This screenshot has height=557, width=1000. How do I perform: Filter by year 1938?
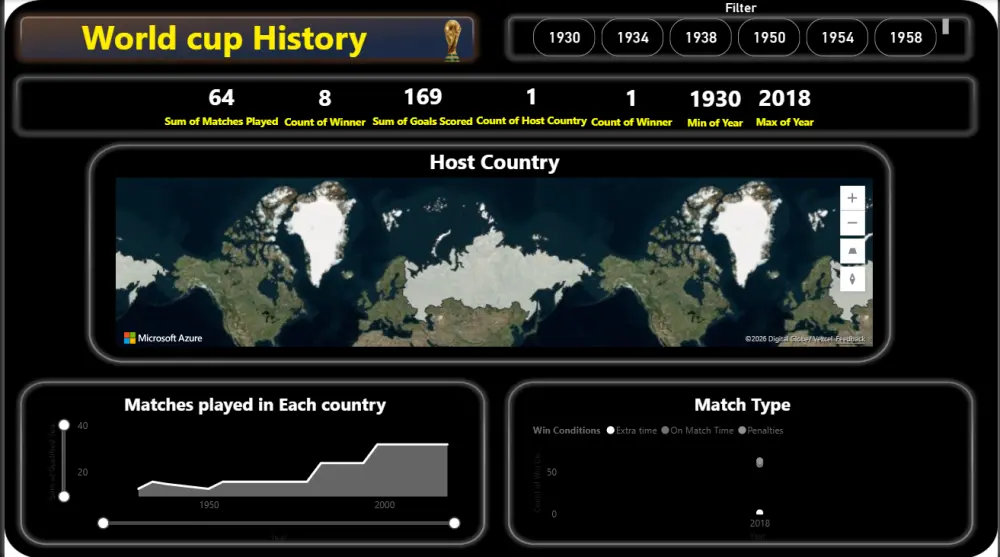(x=701, y=38)
